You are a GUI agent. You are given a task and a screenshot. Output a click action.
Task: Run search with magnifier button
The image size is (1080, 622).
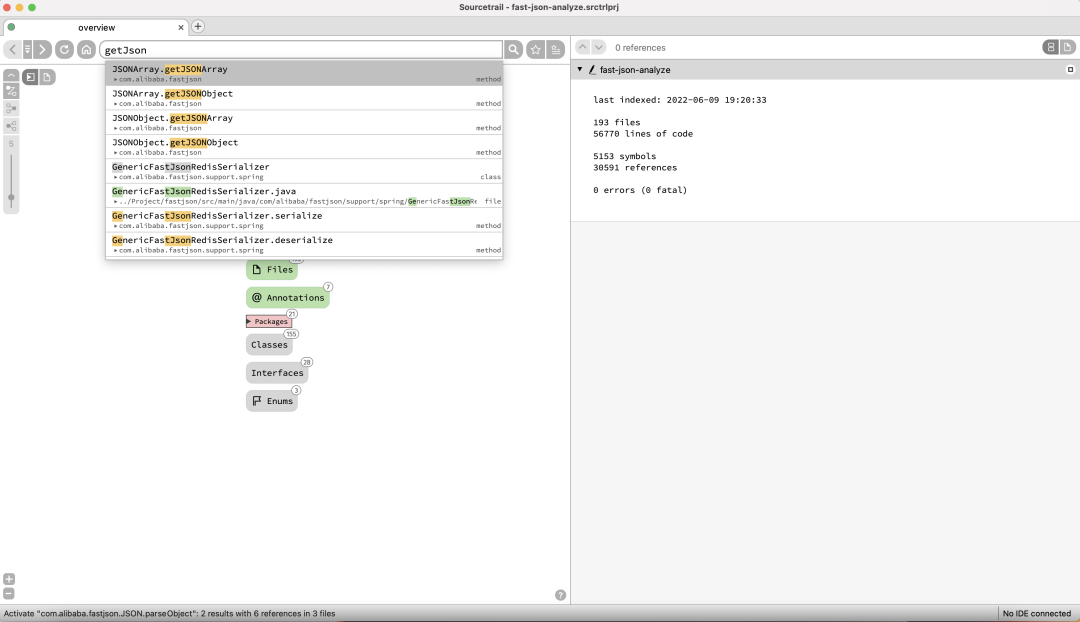point(514,50)
